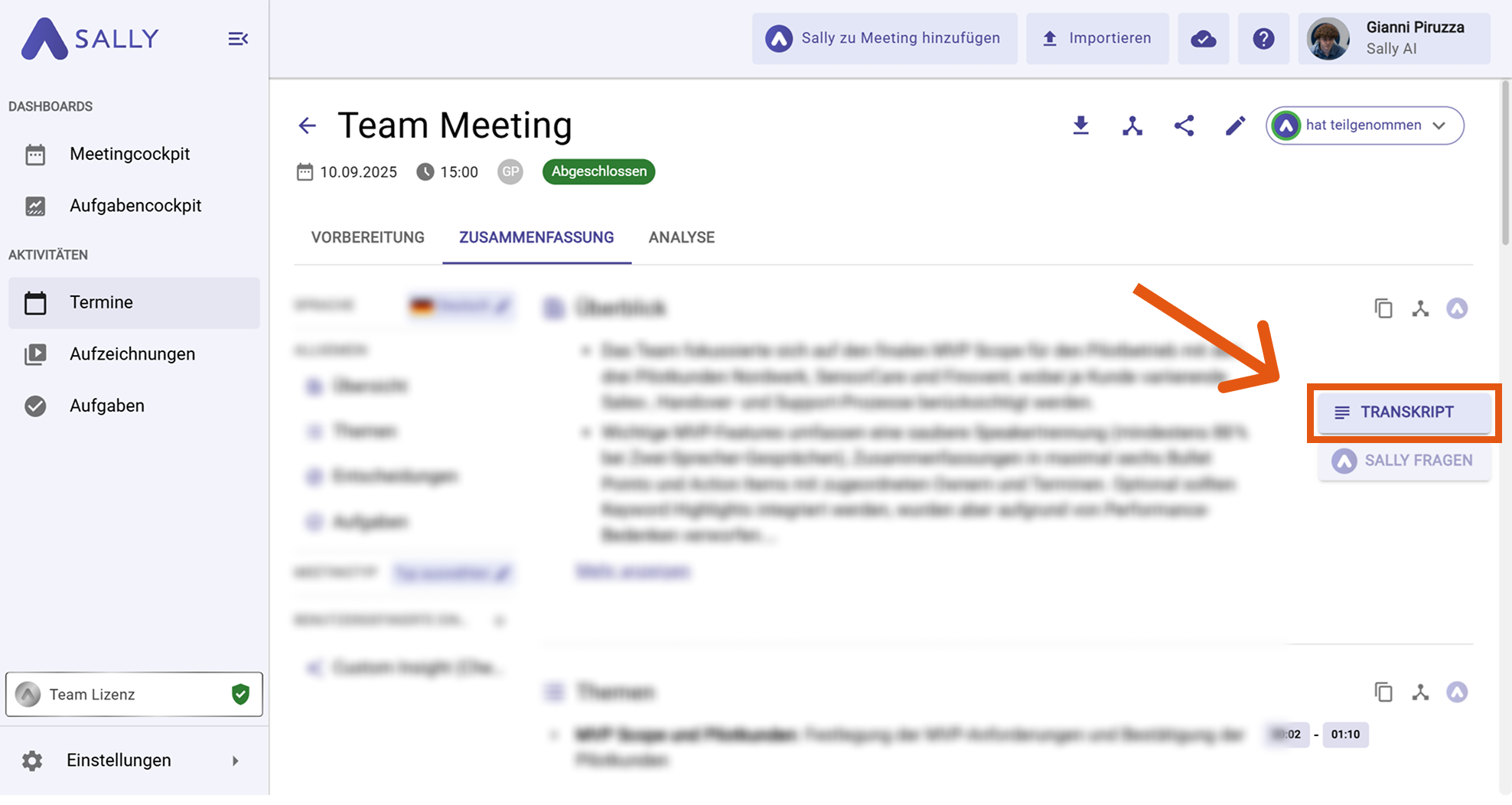The image size is (1512, 805).
Task: Open the Transkript button
Action: [x=1404, y=412]
